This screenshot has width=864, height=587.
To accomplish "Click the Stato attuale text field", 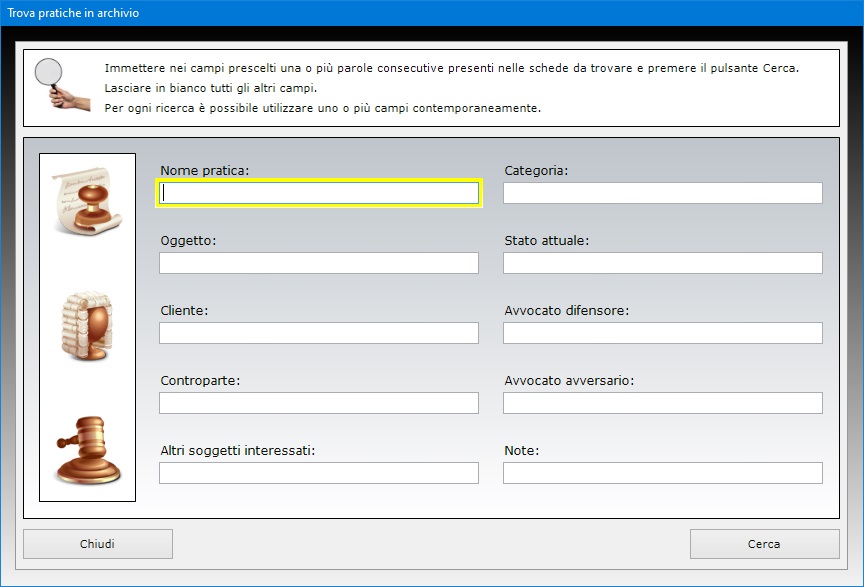I will point(662,263).
